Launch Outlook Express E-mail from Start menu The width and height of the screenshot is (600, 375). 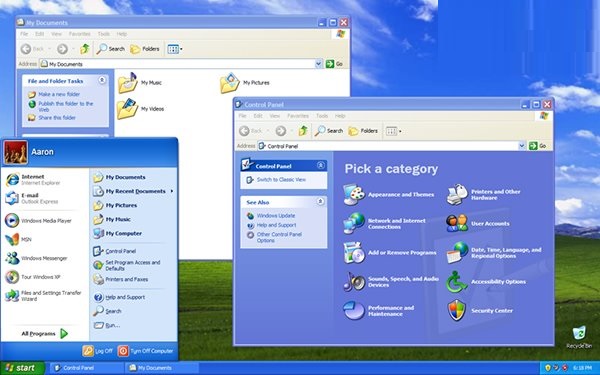point(32,198)
